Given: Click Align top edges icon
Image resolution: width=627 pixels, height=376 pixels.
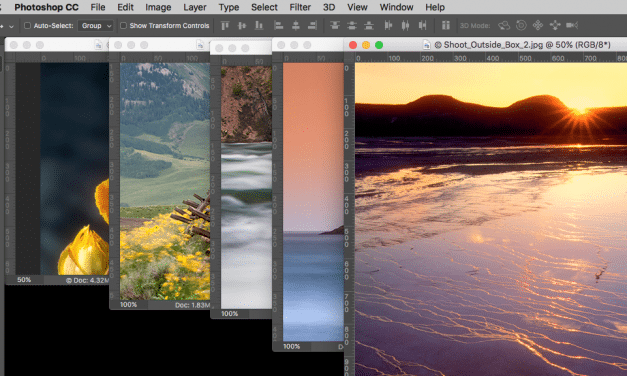Looking at the screenshot, I should coord(225,26).
